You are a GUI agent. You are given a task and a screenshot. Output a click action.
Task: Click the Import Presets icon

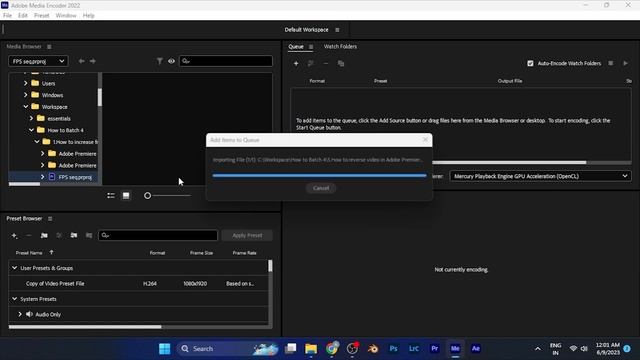74,235
